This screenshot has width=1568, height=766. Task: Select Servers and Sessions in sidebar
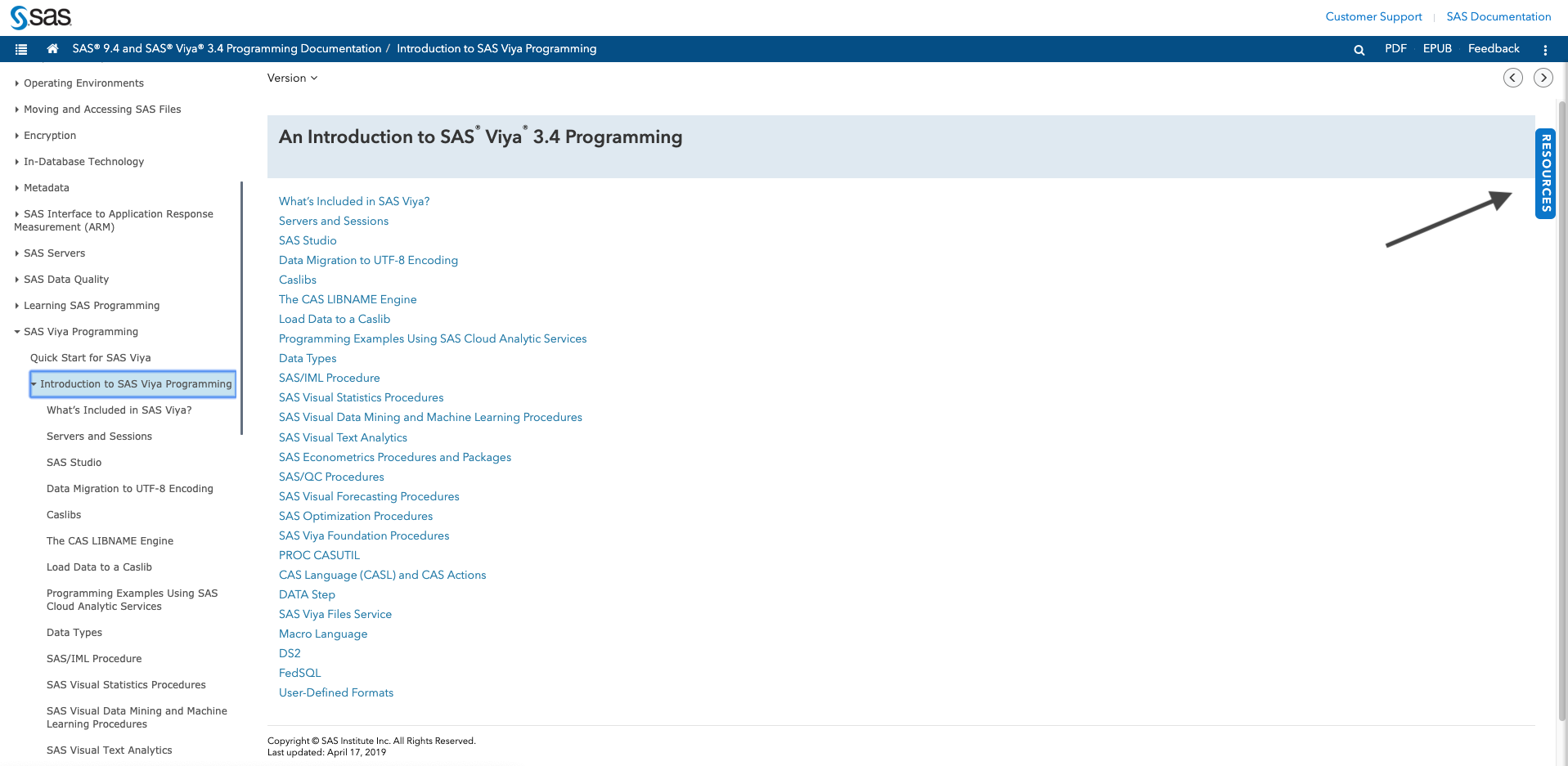[x=99, y=437]
